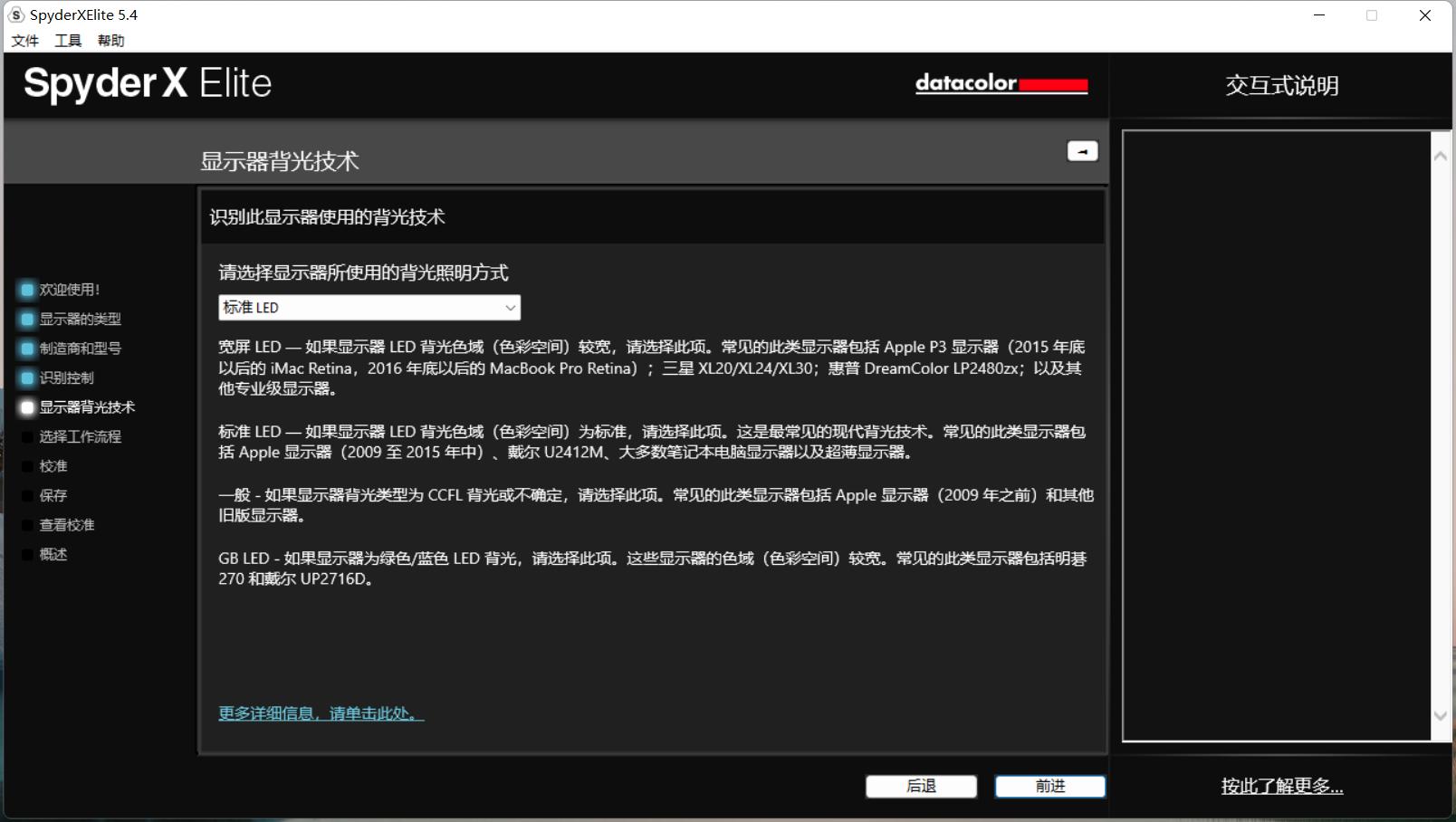This screenshot has width=1456, height=822.
Task: Click the datacolor logo
Action: 1001,84
